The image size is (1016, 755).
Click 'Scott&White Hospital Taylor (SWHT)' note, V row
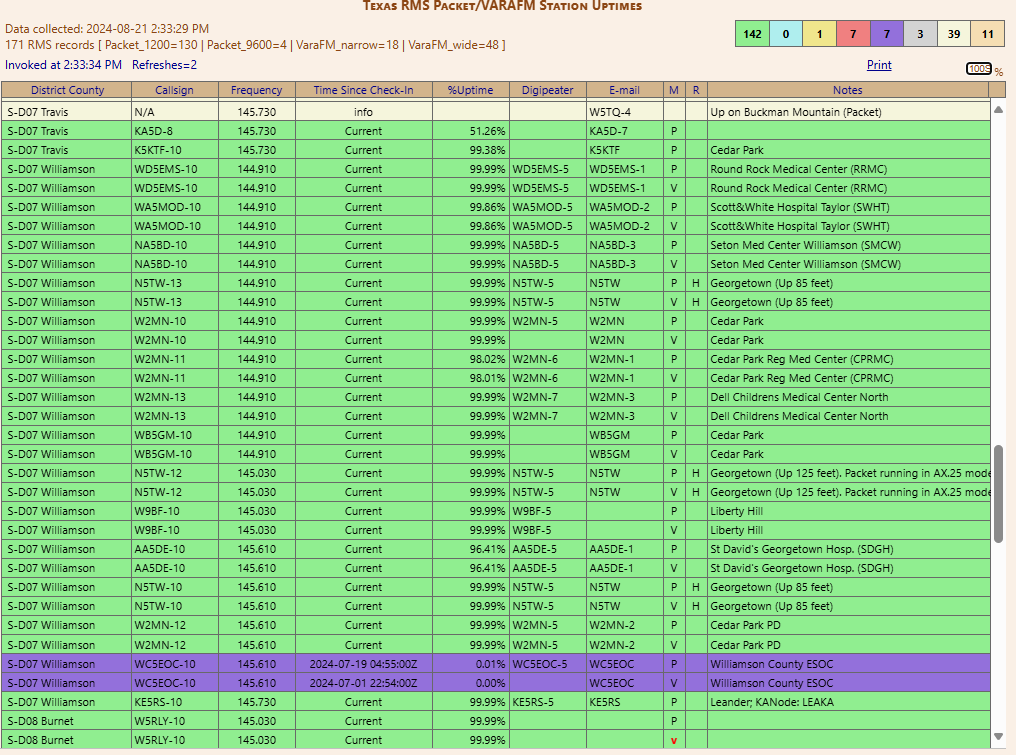[x=800, y=226]
